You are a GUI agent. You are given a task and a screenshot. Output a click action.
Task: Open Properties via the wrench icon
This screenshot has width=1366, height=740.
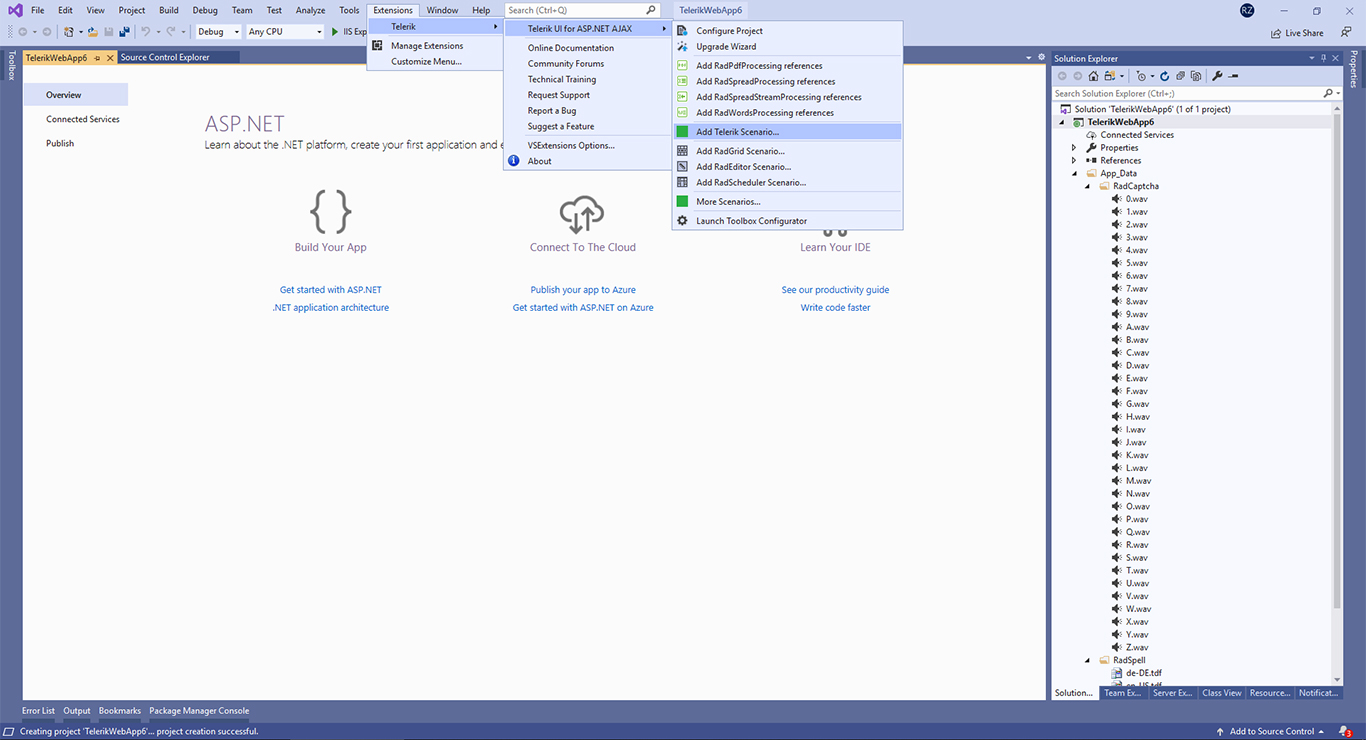click(x=1218, y=76)
